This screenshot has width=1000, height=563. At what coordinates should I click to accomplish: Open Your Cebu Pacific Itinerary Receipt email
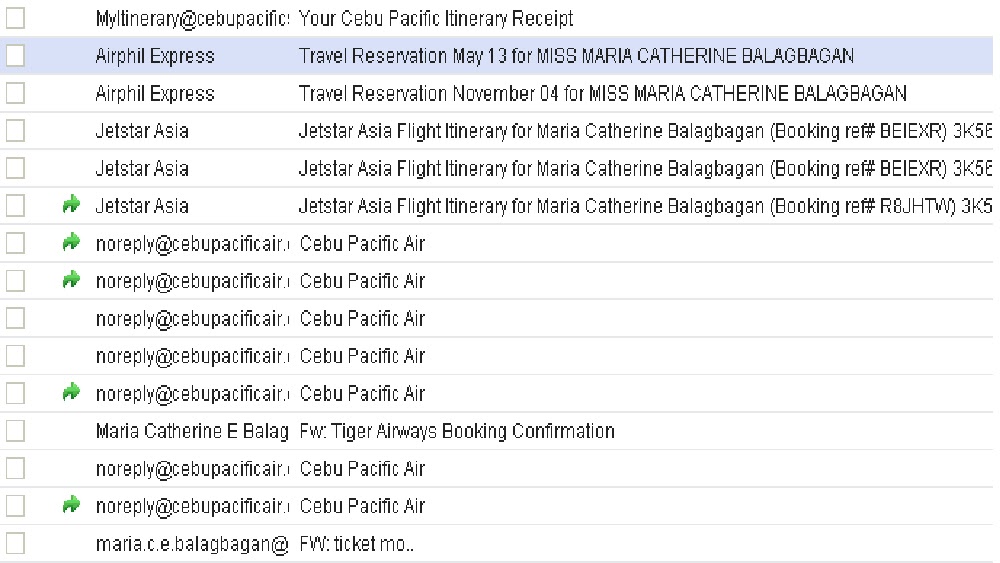pyautogui.click(x=436, y=19)
